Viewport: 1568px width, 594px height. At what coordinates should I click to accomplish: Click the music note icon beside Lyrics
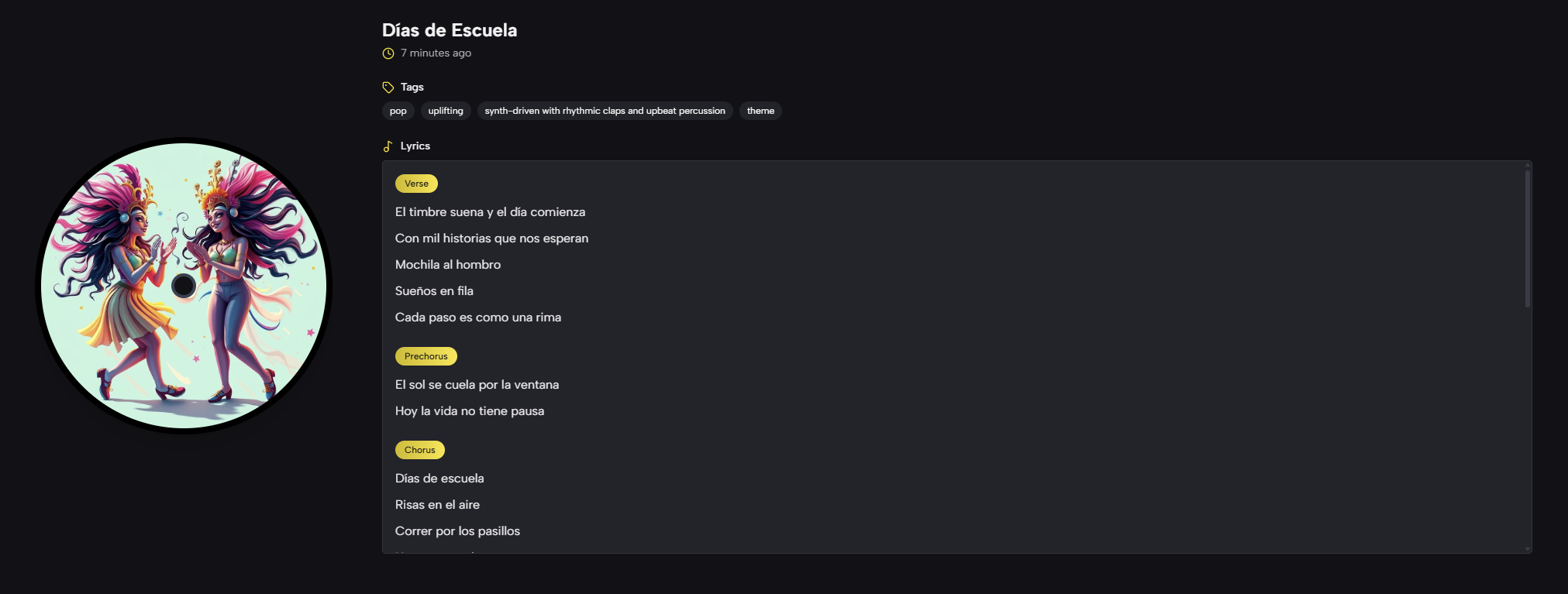(x=388, y=146)
